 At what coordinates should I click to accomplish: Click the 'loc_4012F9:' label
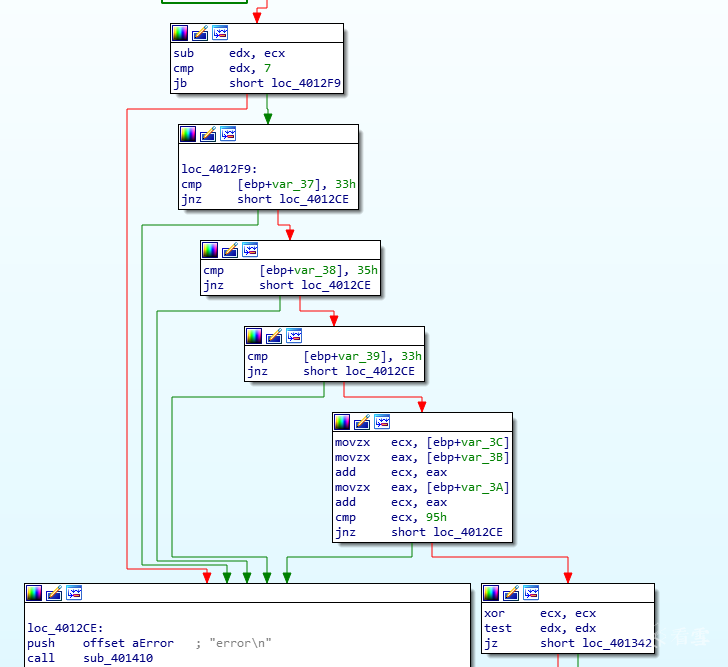click(219, 169)
